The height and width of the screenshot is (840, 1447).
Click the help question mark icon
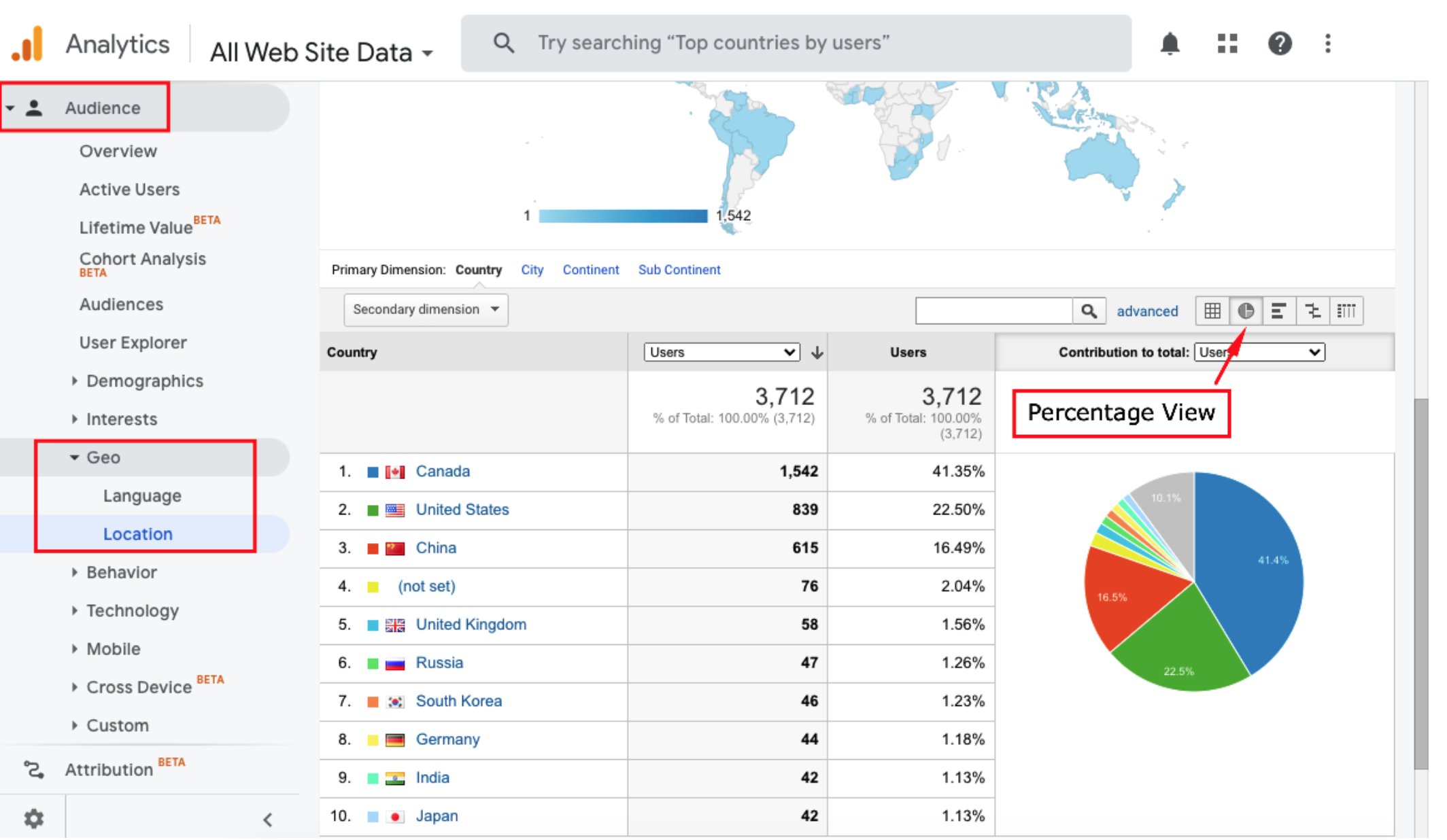tap(1279, 44)
